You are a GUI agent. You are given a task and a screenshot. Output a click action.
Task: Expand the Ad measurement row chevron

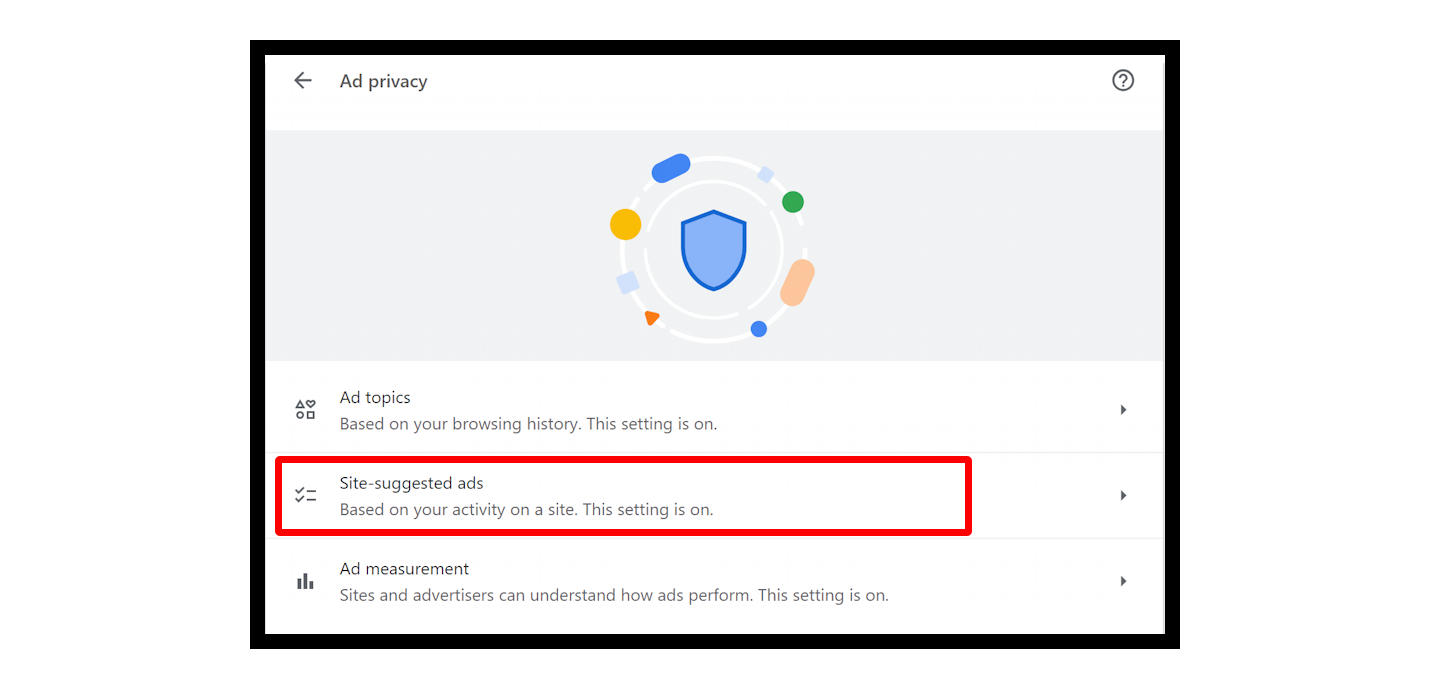(x=1122, y=581)
